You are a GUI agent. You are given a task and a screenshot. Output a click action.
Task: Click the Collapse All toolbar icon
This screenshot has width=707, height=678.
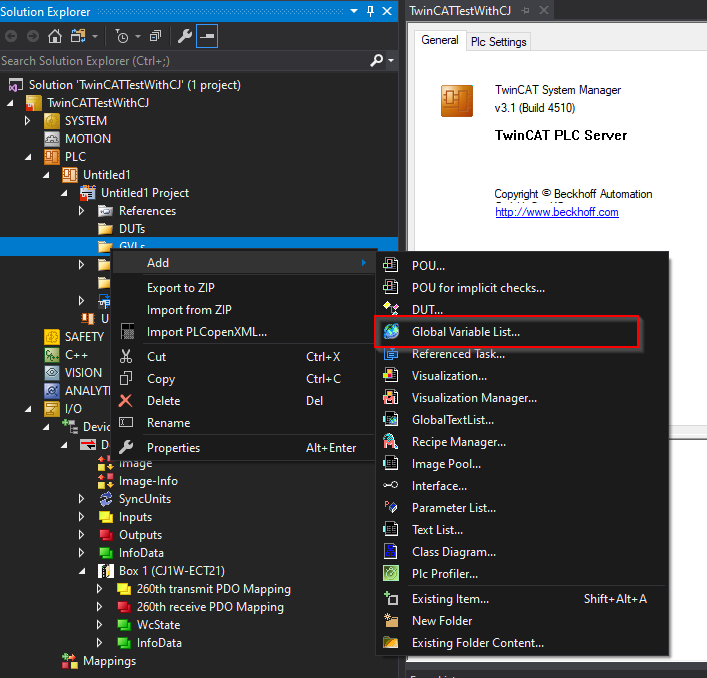pos(155,36)
